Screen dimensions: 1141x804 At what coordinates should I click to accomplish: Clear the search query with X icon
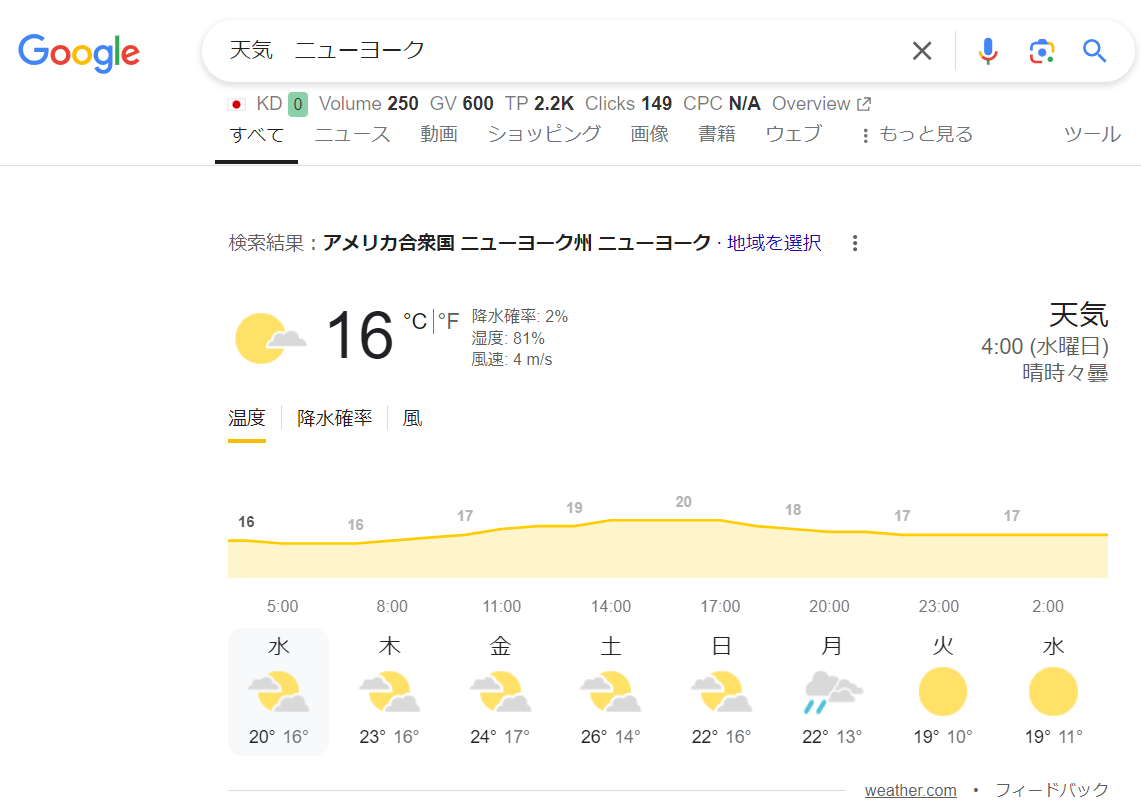pyautogui.click(x=921, y=51)
